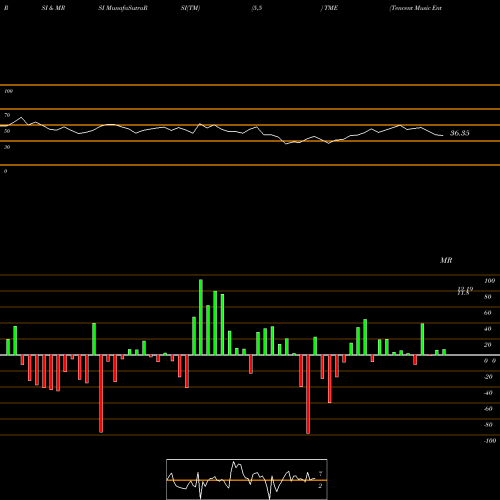
Task: Click the MR axis label -100
Action: tap(490, 441)
